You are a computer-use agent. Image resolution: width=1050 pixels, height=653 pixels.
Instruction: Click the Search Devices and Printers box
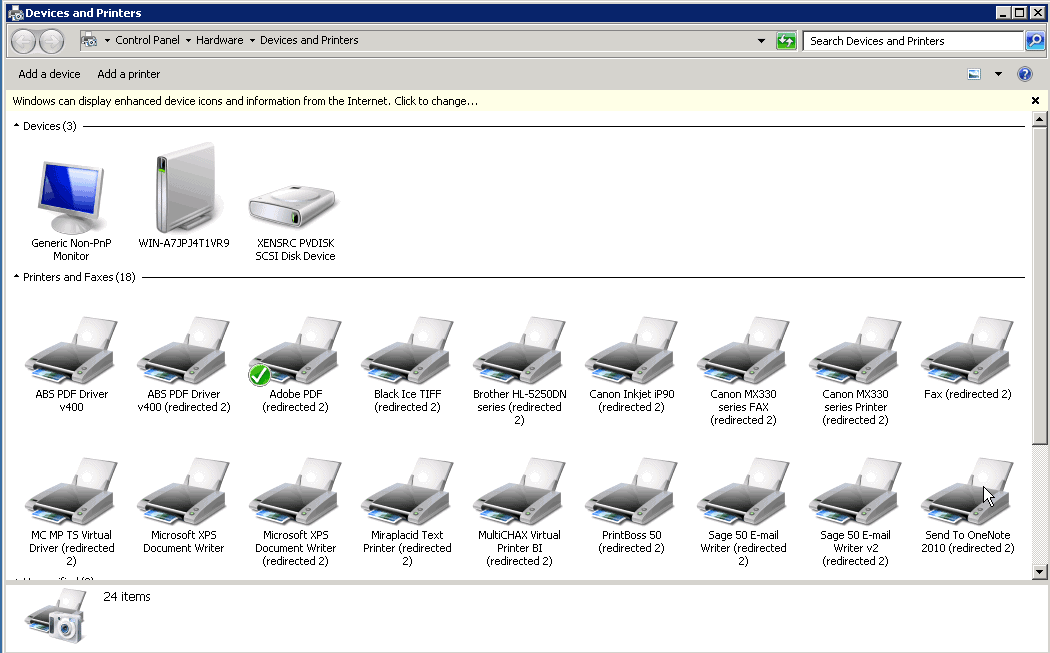pyautogui.click(x=912, y=41)
